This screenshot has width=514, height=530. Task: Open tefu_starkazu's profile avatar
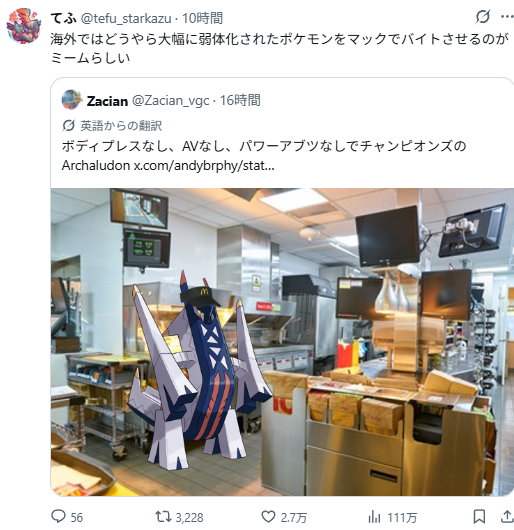point(24,26)
